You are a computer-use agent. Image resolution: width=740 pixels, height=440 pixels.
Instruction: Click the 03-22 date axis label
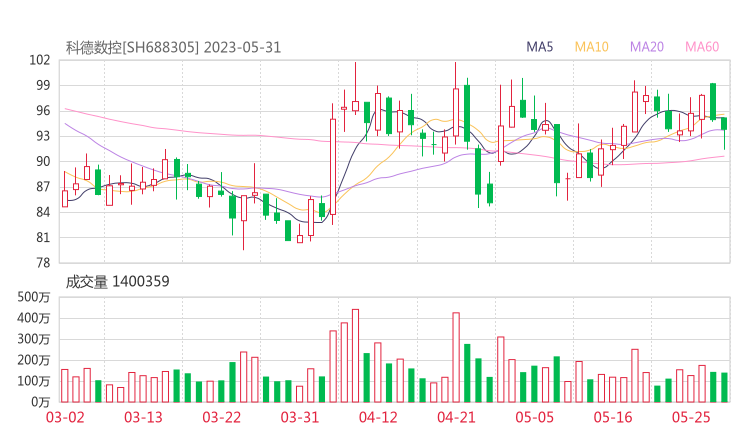click(x=222, y=417)
